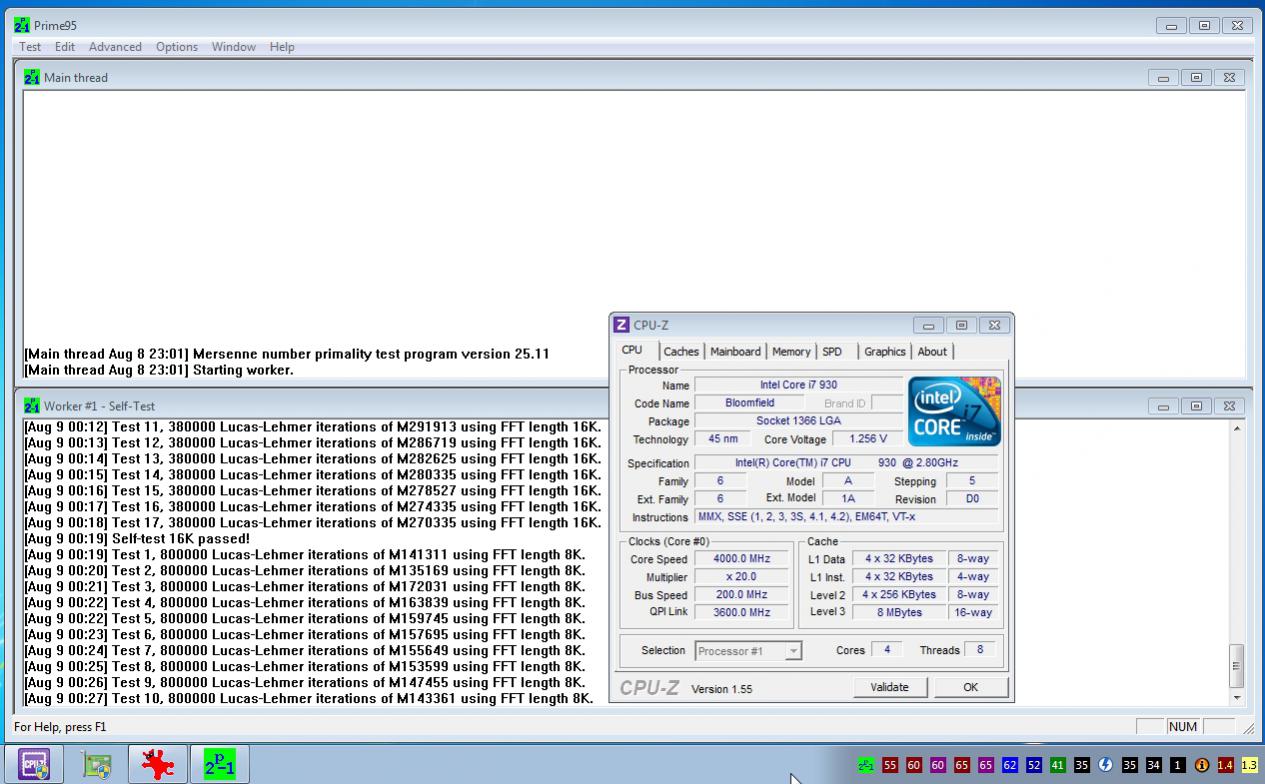Click the dark blue 52 tray icon
Viewport: 1265px width, 784px height.
pyautogui.click(x=1034, y=765)
